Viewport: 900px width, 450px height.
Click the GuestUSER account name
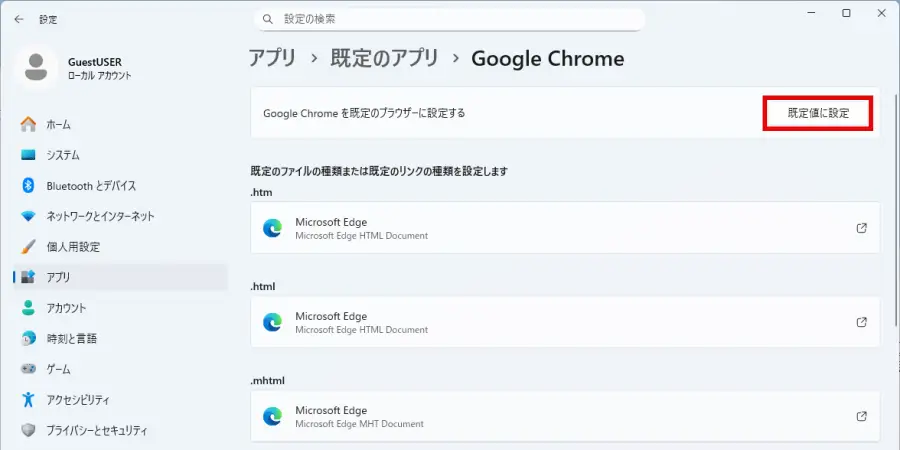click(95, 62)
